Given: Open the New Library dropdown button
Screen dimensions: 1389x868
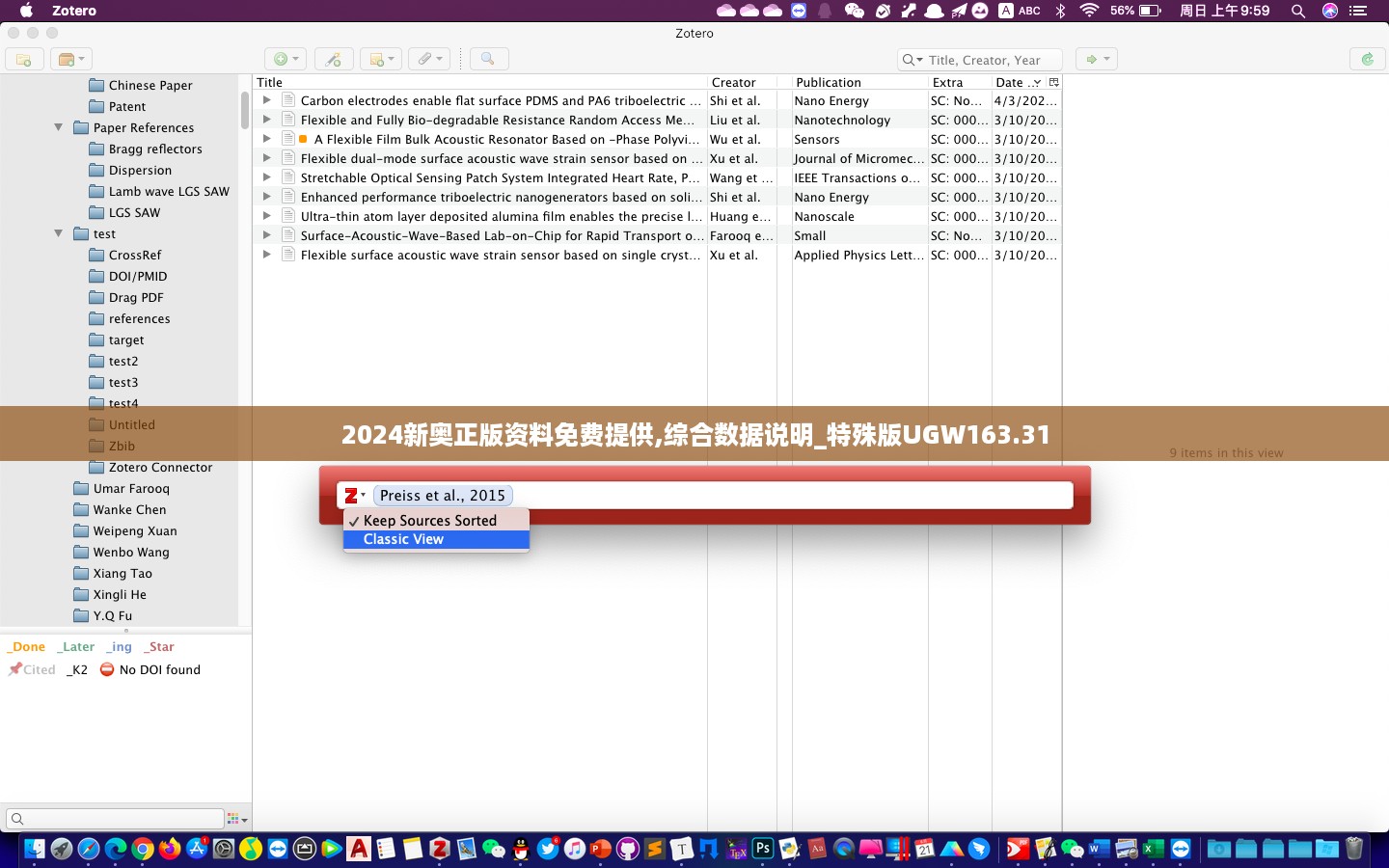Looking at the screenshot, I should click(x=71, y=60).
